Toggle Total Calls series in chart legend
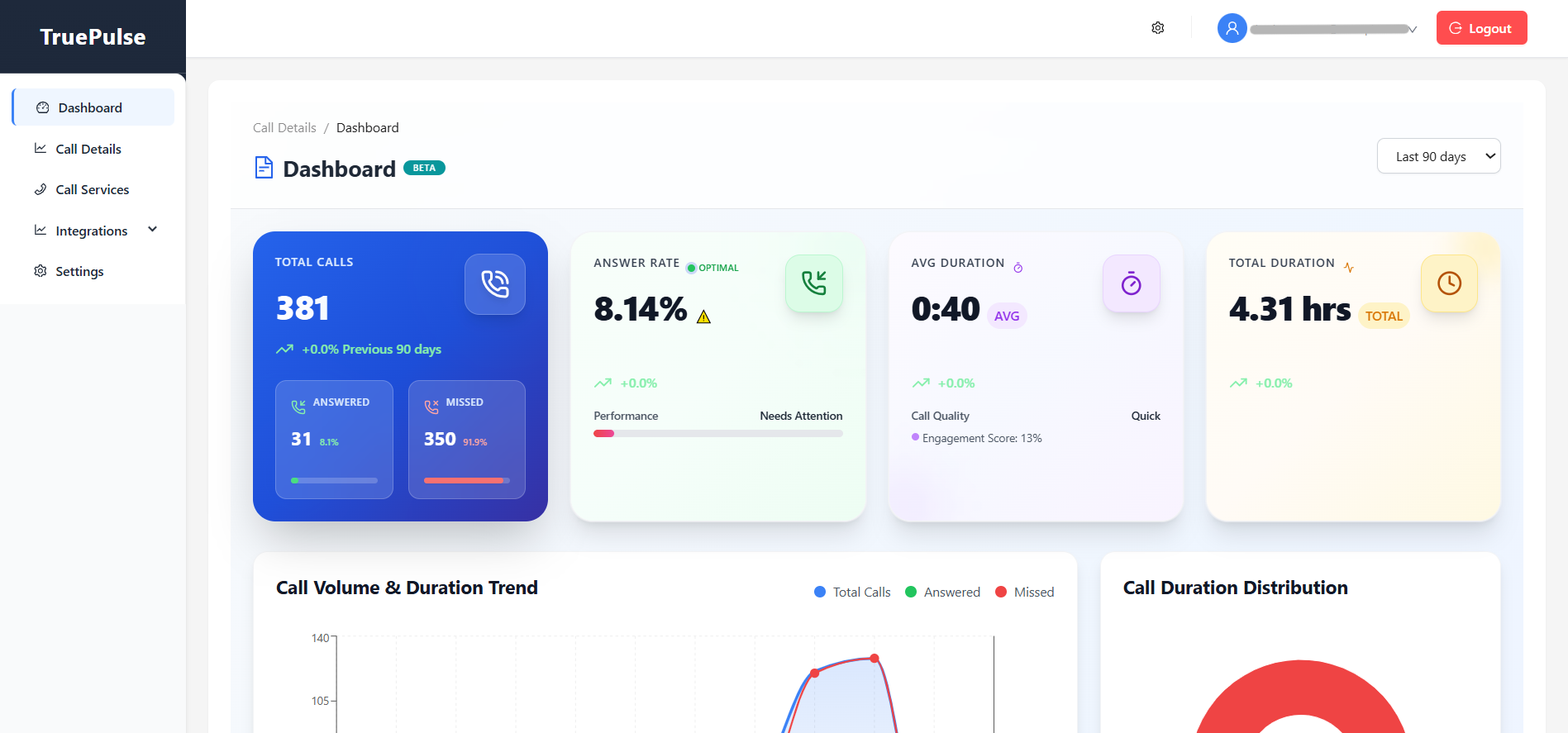Viewport: 1568px width, 733px height. pyautogui.click(x=852, y=592)
